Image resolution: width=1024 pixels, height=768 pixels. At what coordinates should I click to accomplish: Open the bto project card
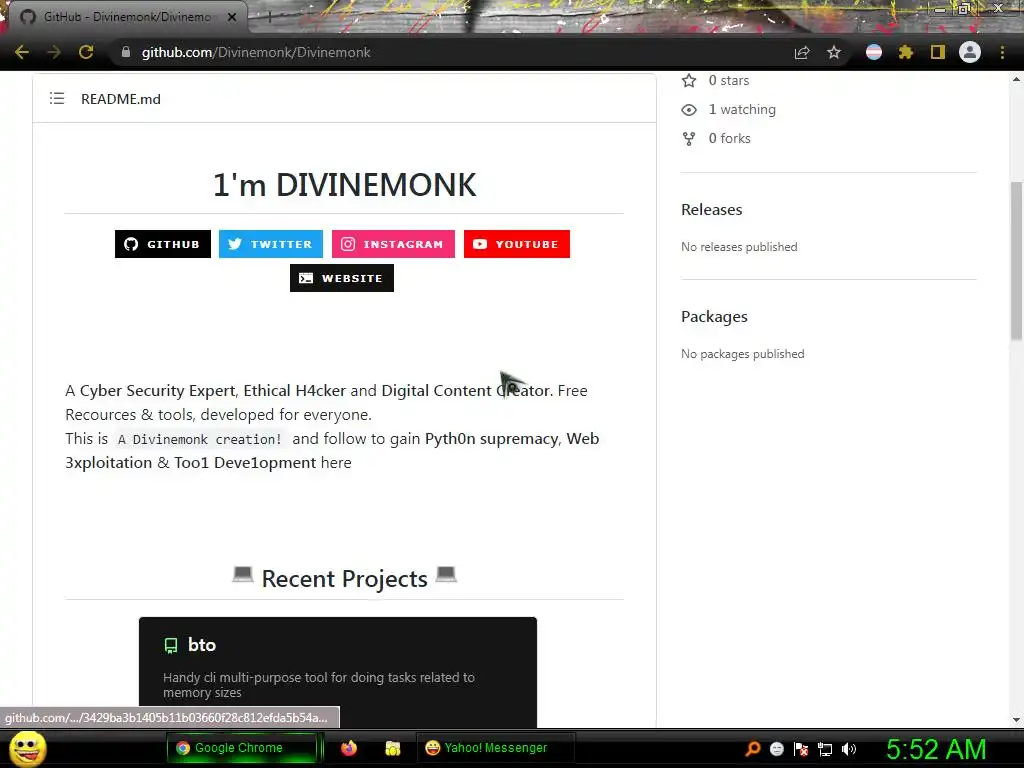click(x=338, y=672)
